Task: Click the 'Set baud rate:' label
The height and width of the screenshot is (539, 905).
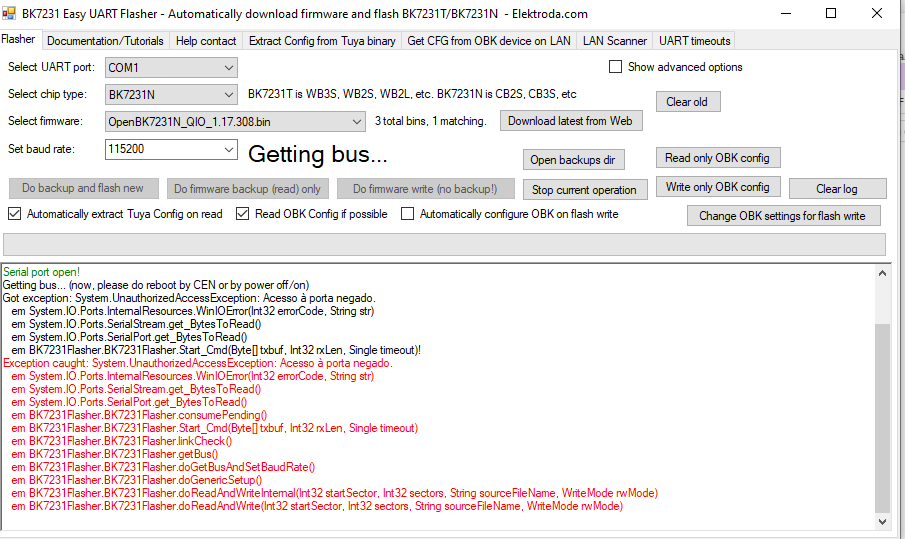Action: pos(41,149)
